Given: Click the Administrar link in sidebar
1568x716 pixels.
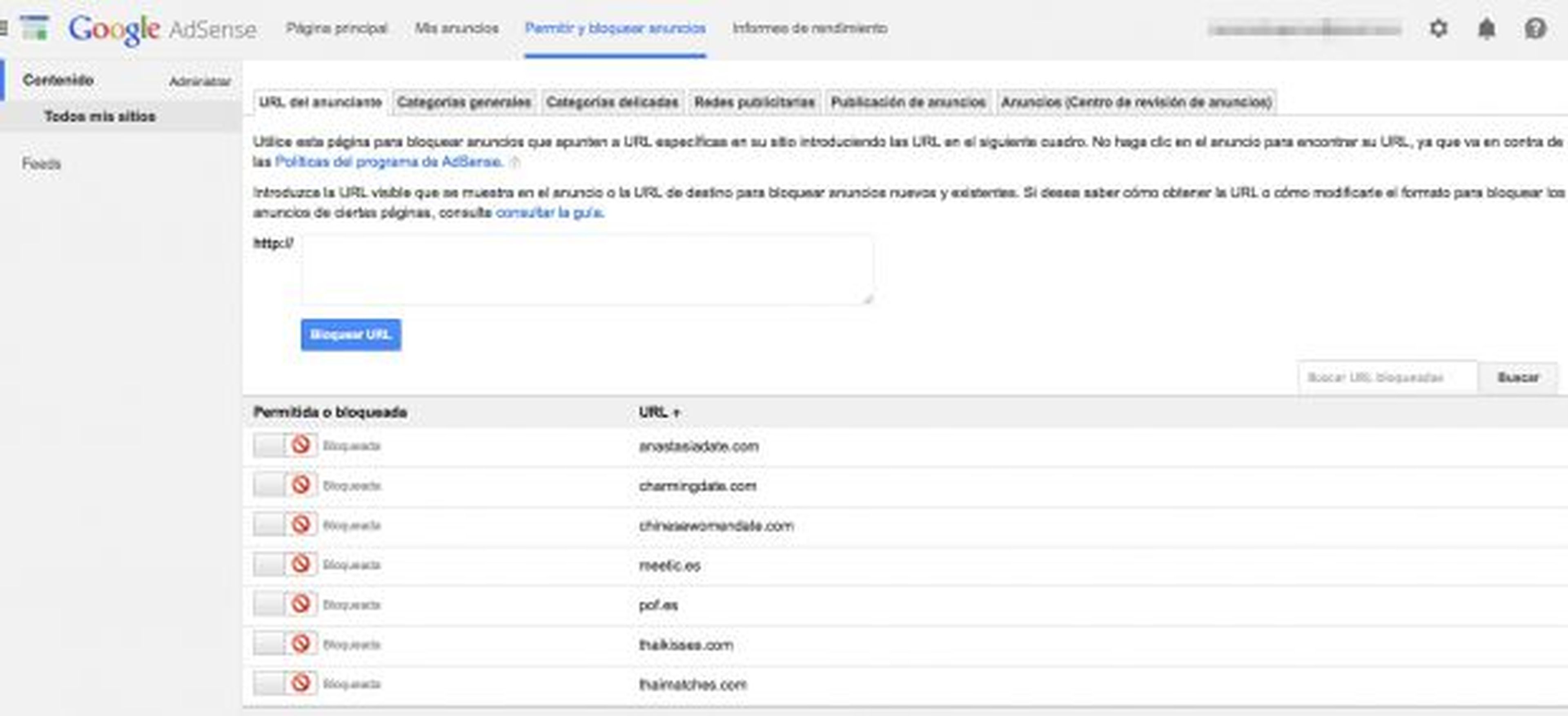Looking at the screenshot, I should coord(200,82).
